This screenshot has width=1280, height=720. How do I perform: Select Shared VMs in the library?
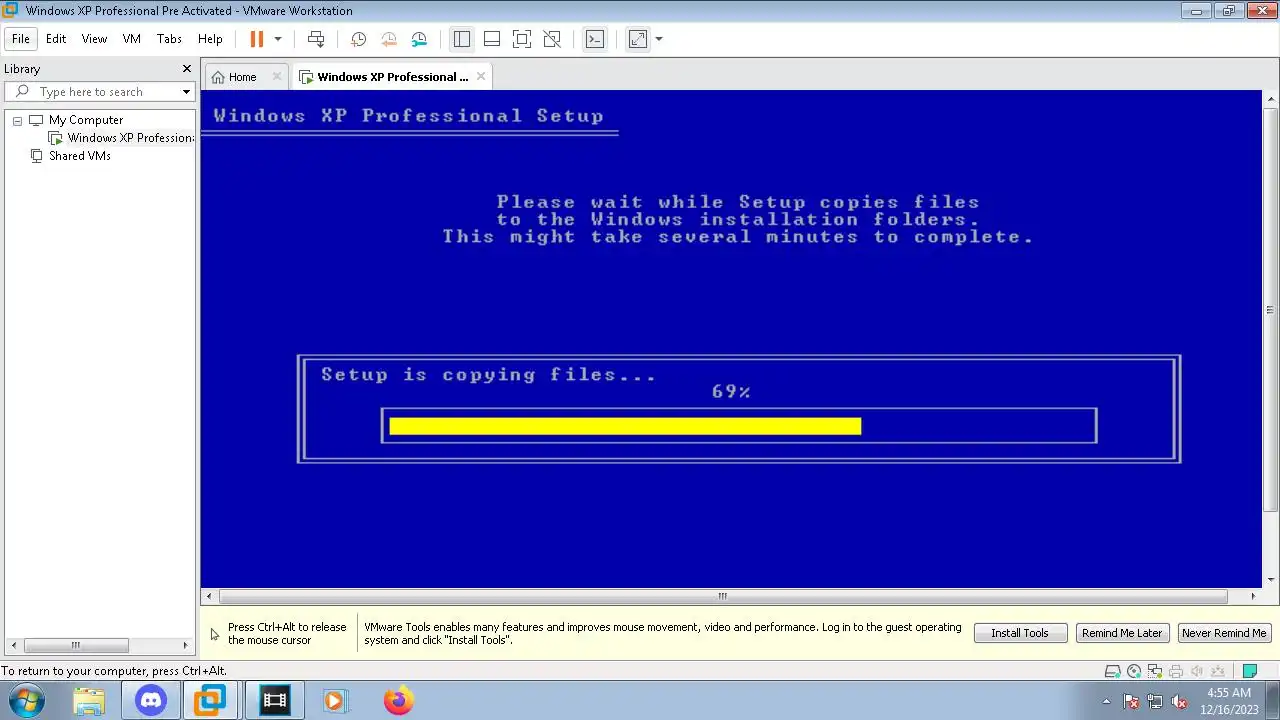point(80,156)
